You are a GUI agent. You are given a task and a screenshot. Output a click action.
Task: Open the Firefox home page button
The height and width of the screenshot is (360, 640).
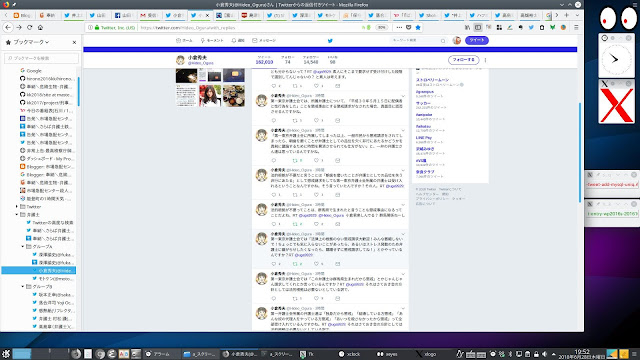pyautogui.click(x=40, y=27)
